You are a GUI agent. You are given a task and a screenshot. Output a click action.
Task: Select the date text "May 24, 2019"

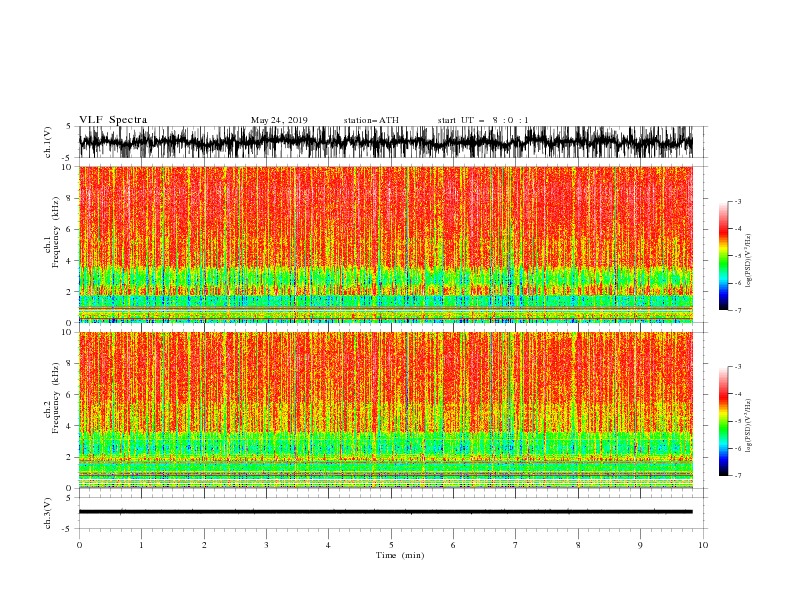(x=279, y=120)
